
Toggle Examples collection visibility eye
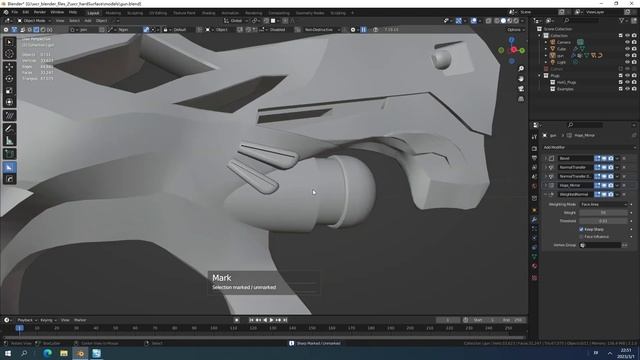pyautogui.click(x=627, y=89)
